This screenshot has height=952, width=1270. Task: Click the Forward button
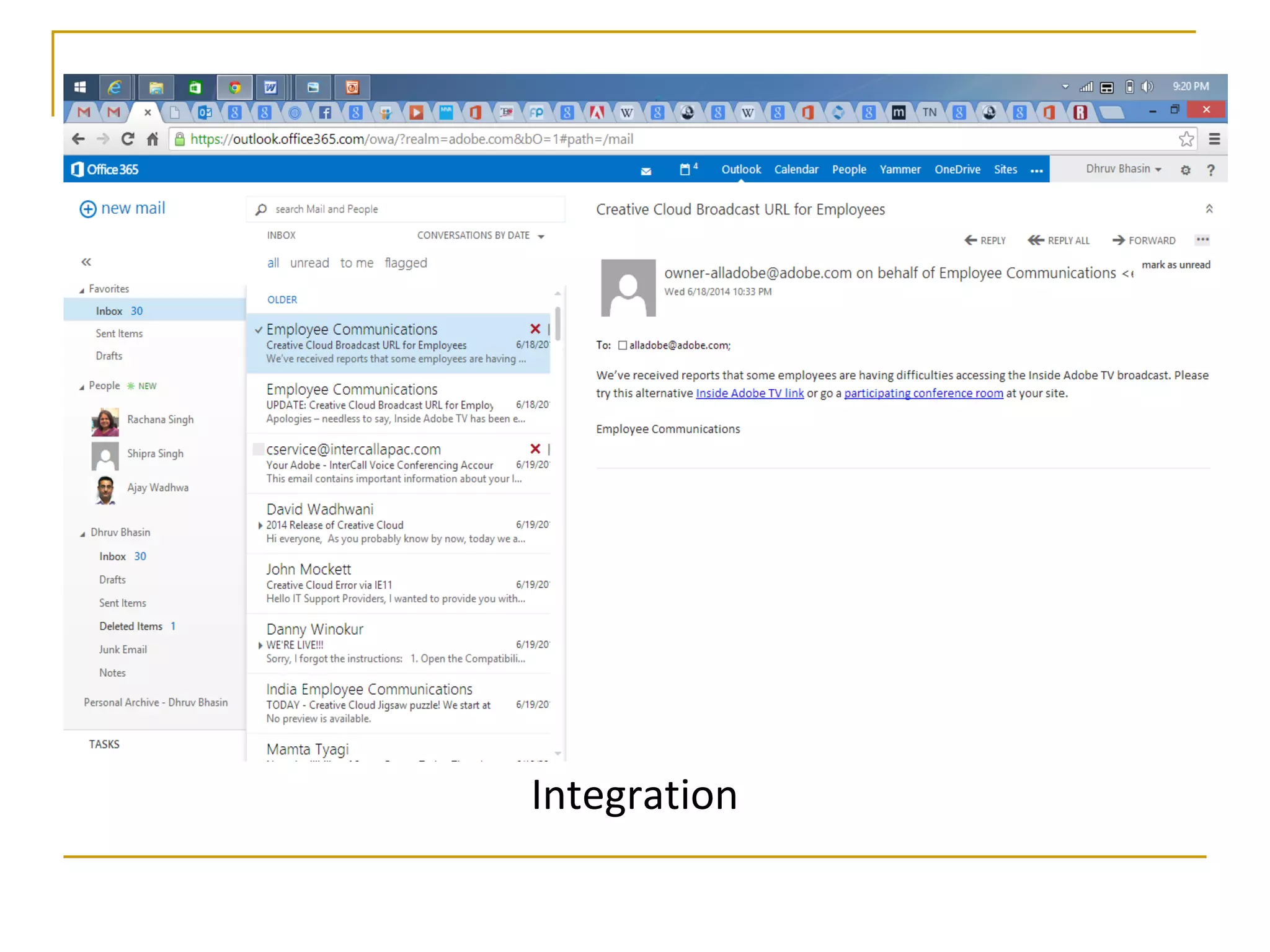(1143, 240)
